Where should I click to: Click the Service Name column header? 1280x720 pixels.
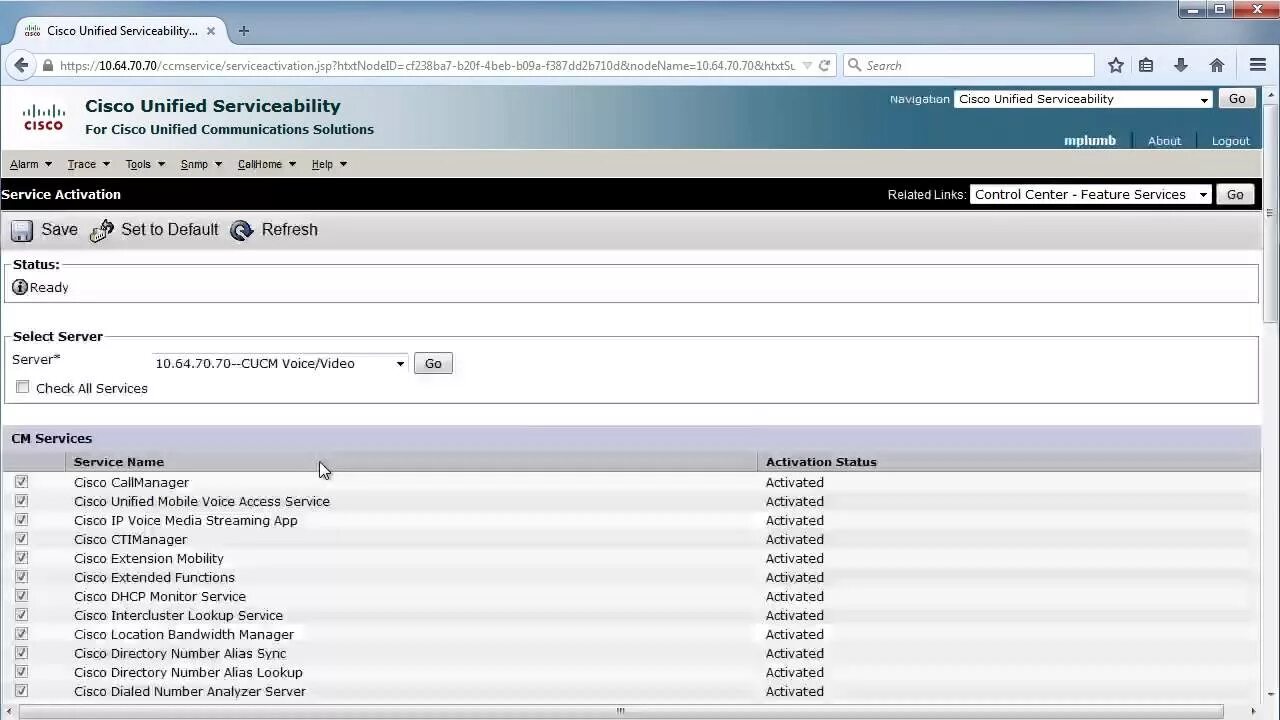[118, 462]
